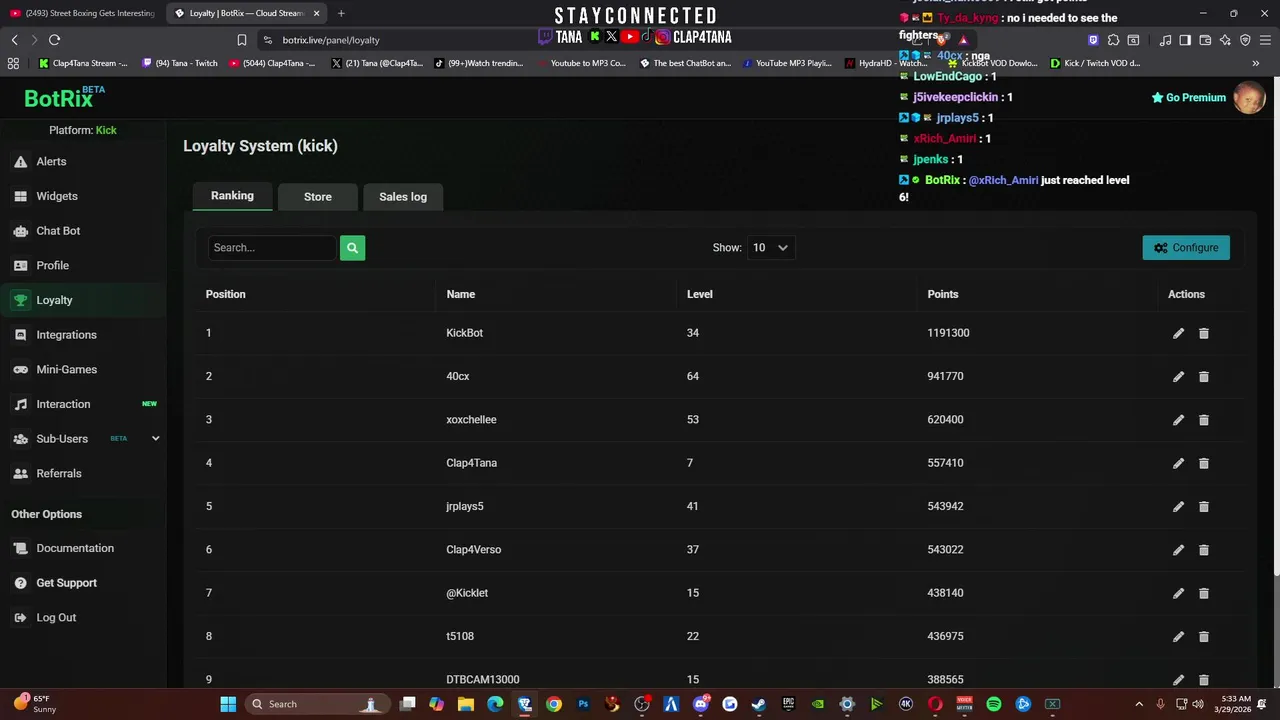Screen dimensions: 1280x720
Task: Go to the Chat Bot page
Action: coord(58,231)
